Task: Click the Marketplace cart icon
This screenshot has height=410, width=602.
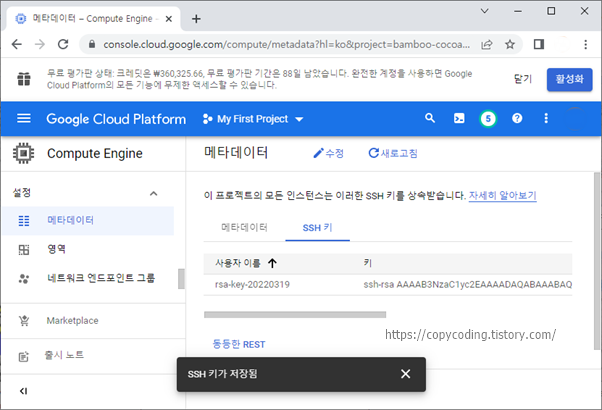Action: (24, 320)
